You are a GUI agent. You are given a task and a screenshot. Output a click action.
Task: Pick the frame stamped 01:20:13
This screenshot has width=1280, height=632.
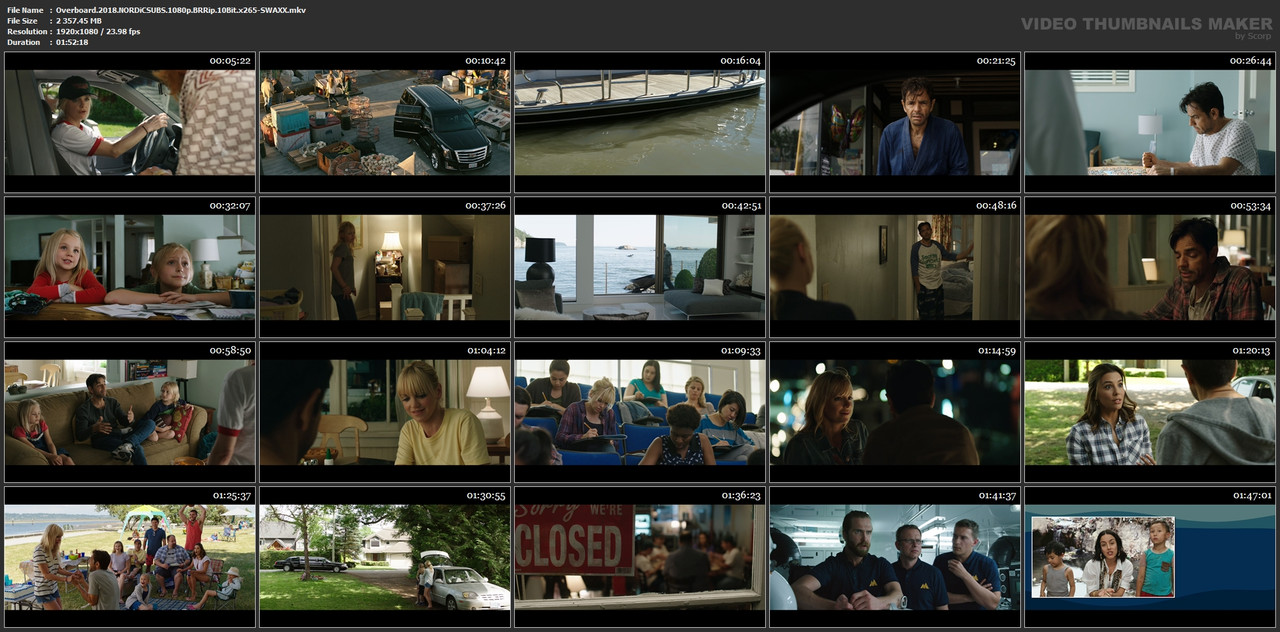point(1150,412)
